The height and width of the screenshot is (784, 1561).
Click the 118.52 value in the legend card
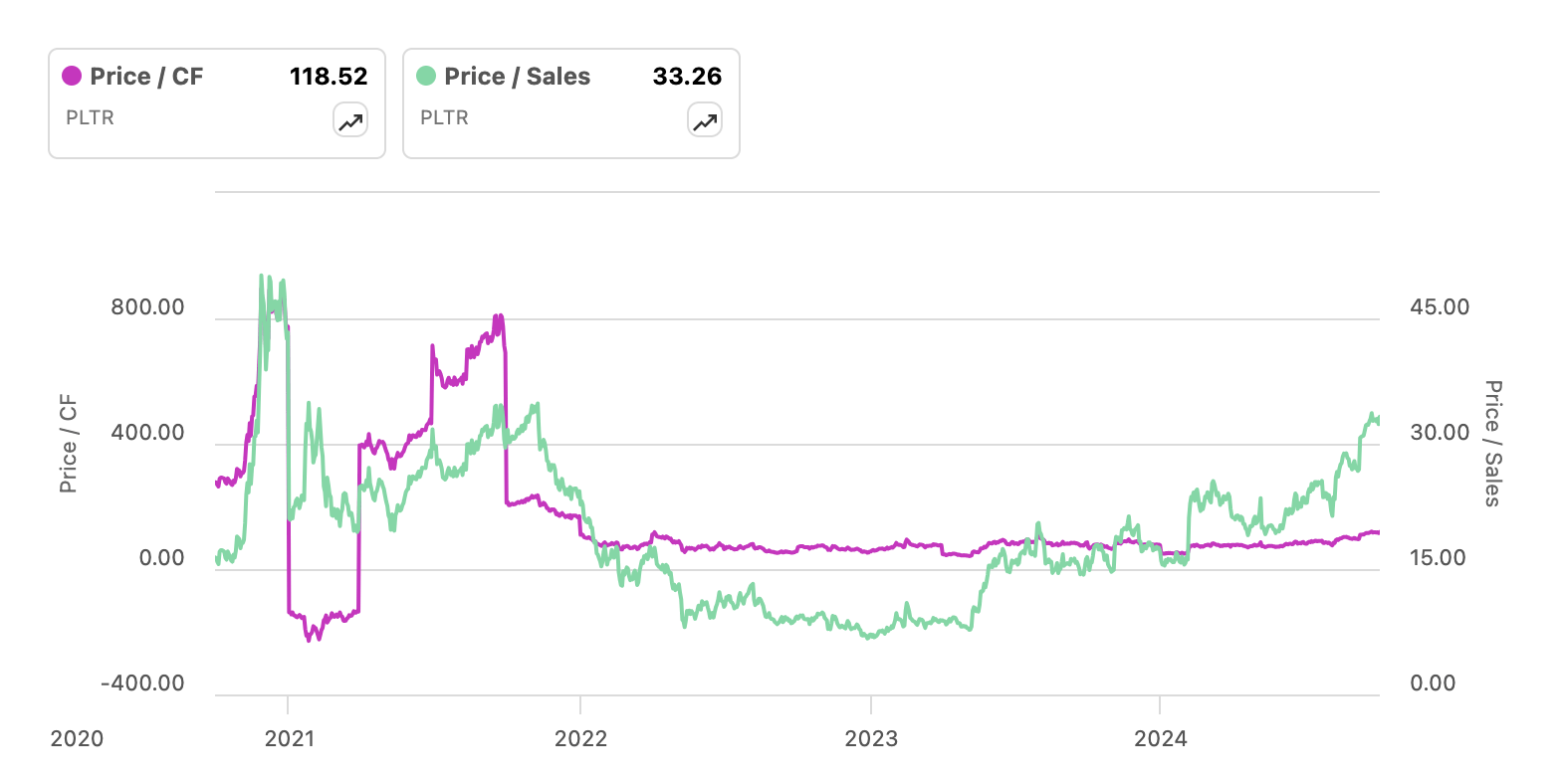[x=329, y=77]
